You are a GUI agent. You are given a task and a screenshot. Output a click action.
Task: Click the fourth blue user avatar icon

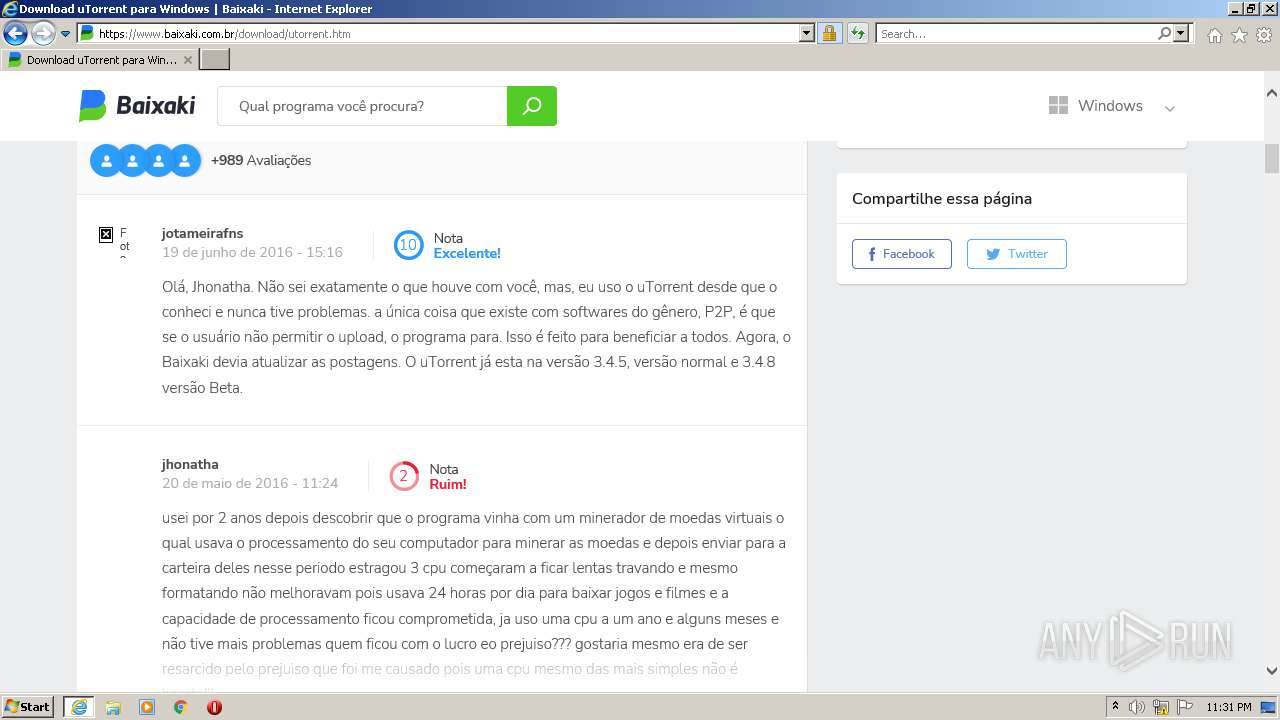[x=184, y=160]
